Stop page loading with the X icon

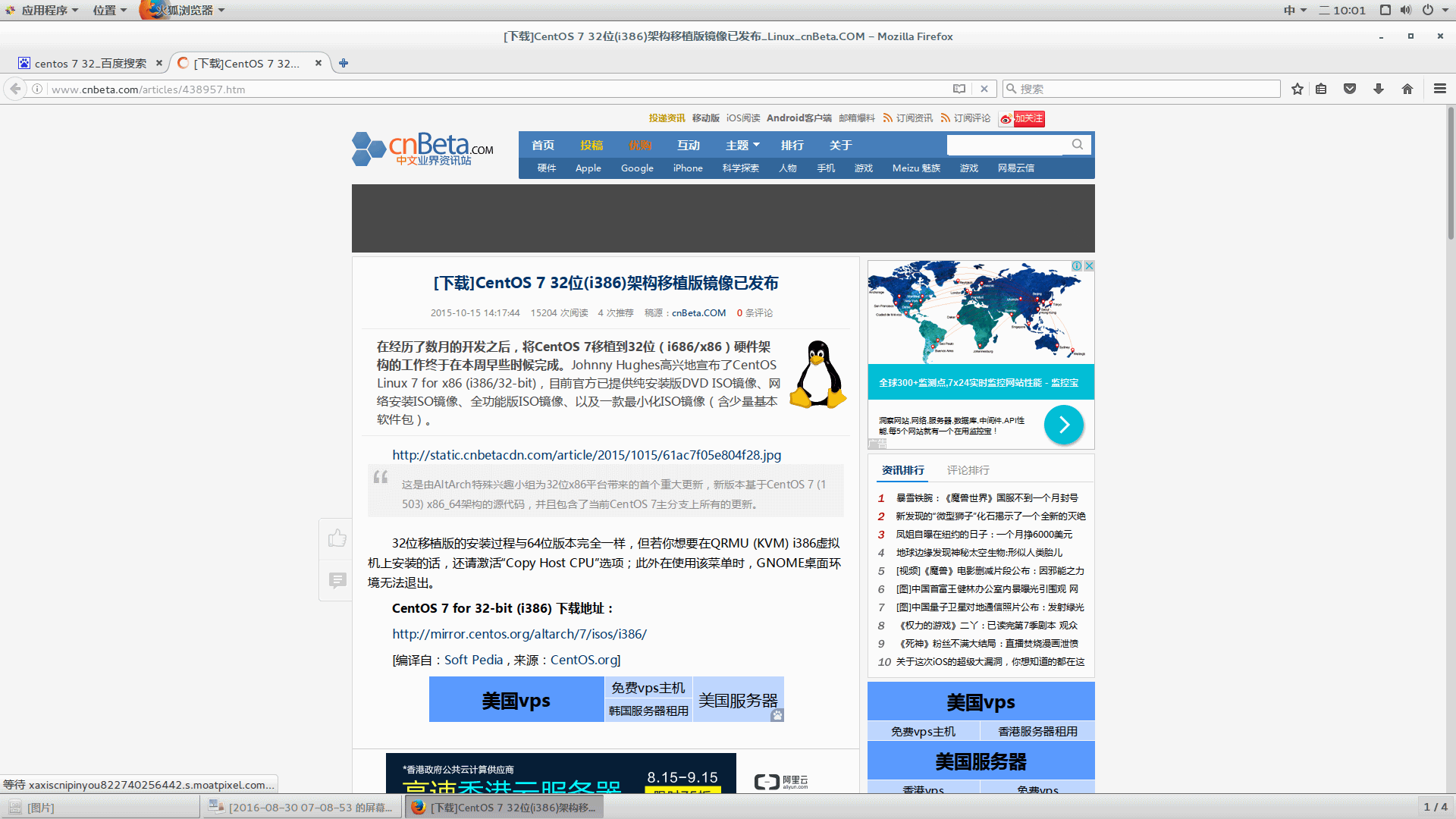coord(984,89)
